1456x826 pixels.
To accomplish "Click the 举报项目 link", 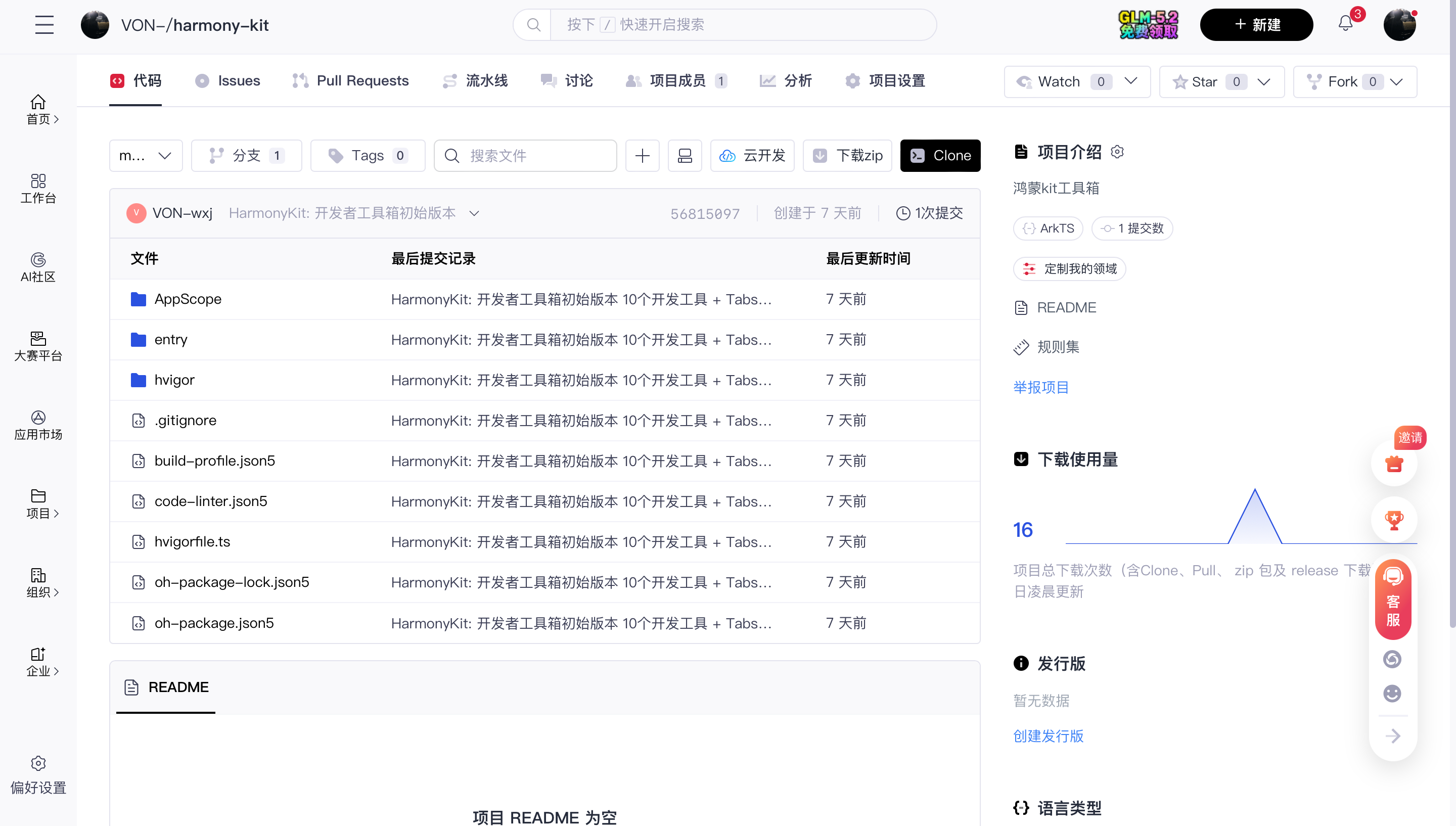I will 1041,387.
